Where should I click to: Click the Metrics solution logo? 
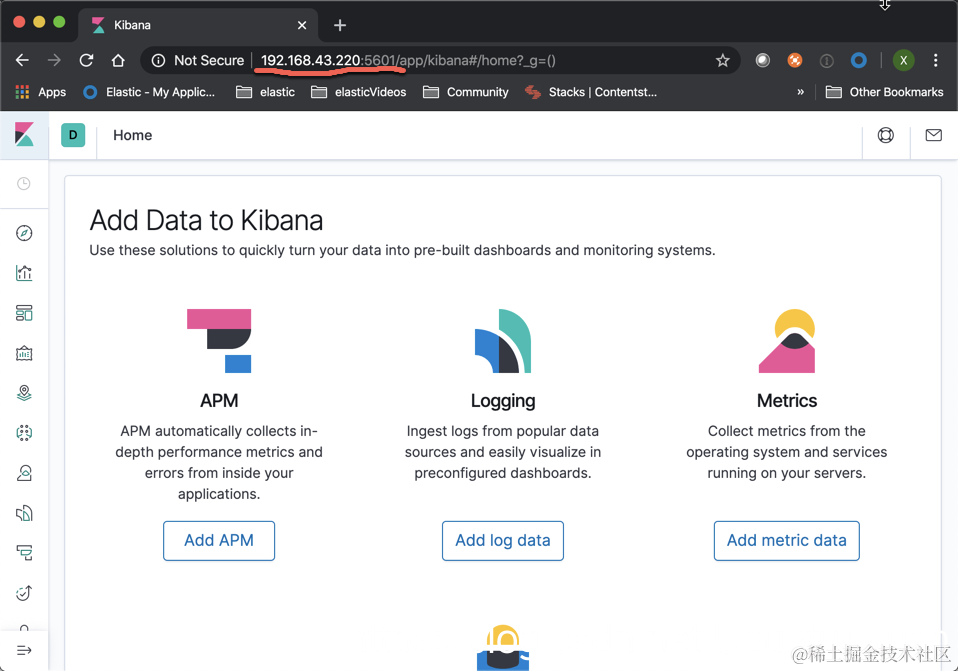tap(787, 341)
